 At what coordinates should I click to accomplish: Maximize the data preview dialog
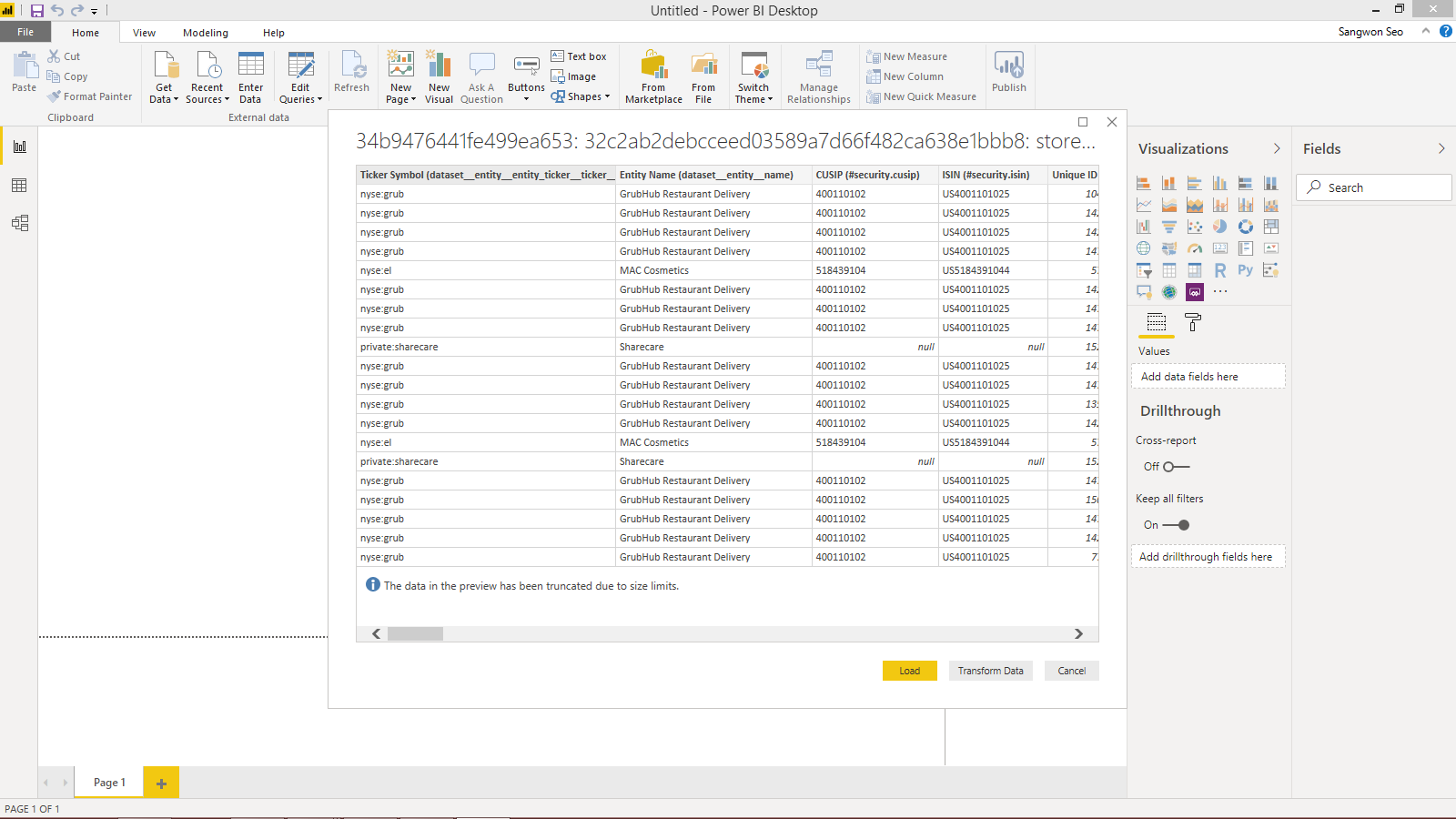tap(1083, 122)
